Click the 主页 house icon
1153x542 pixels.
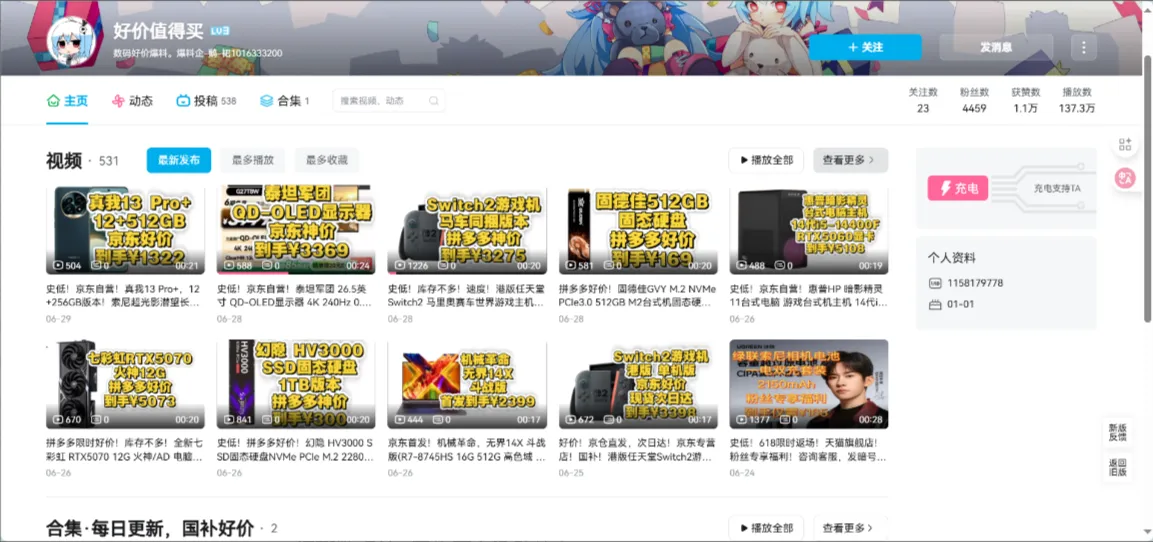tap(53, 101)
